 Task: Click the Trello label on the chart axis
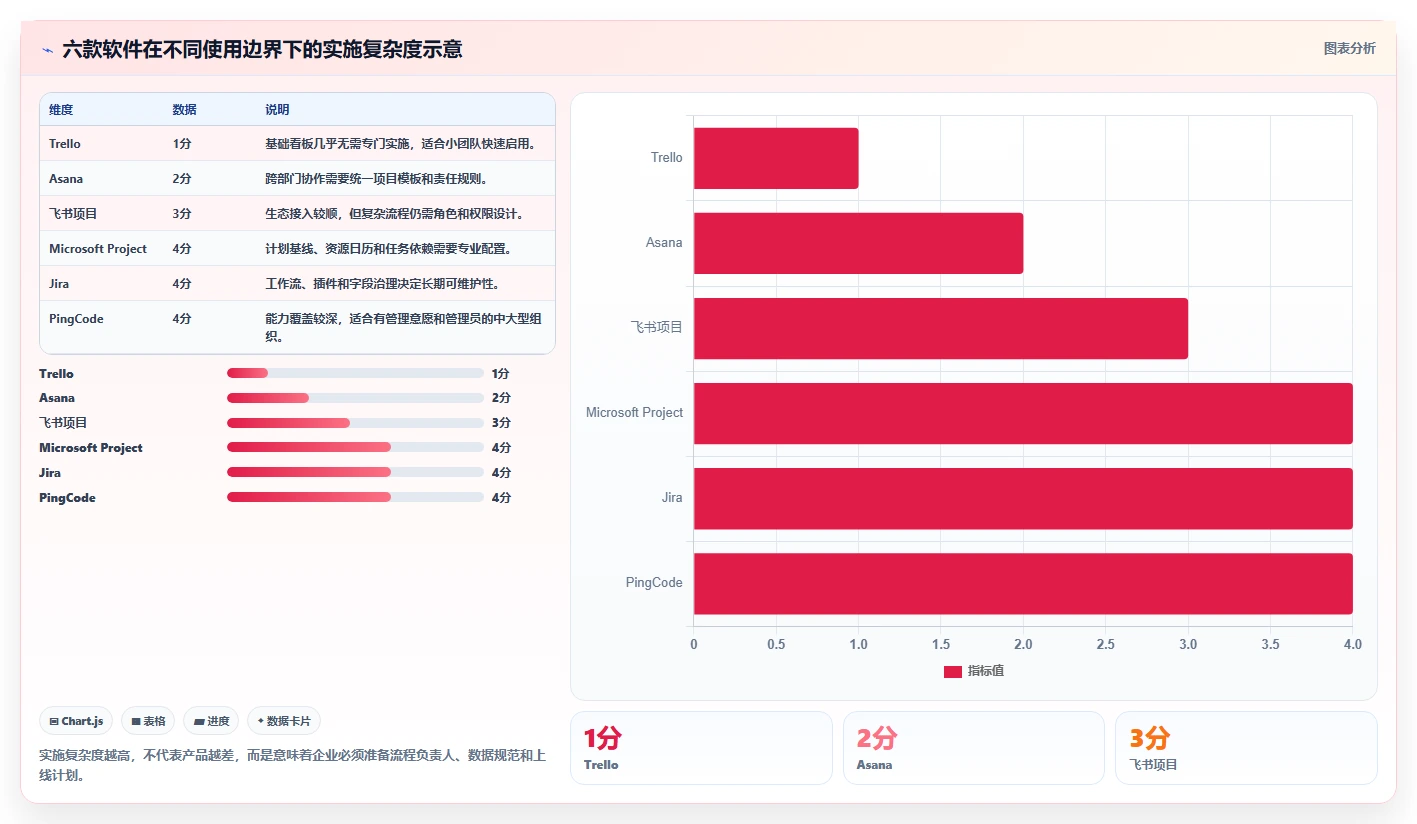point(667,158)
